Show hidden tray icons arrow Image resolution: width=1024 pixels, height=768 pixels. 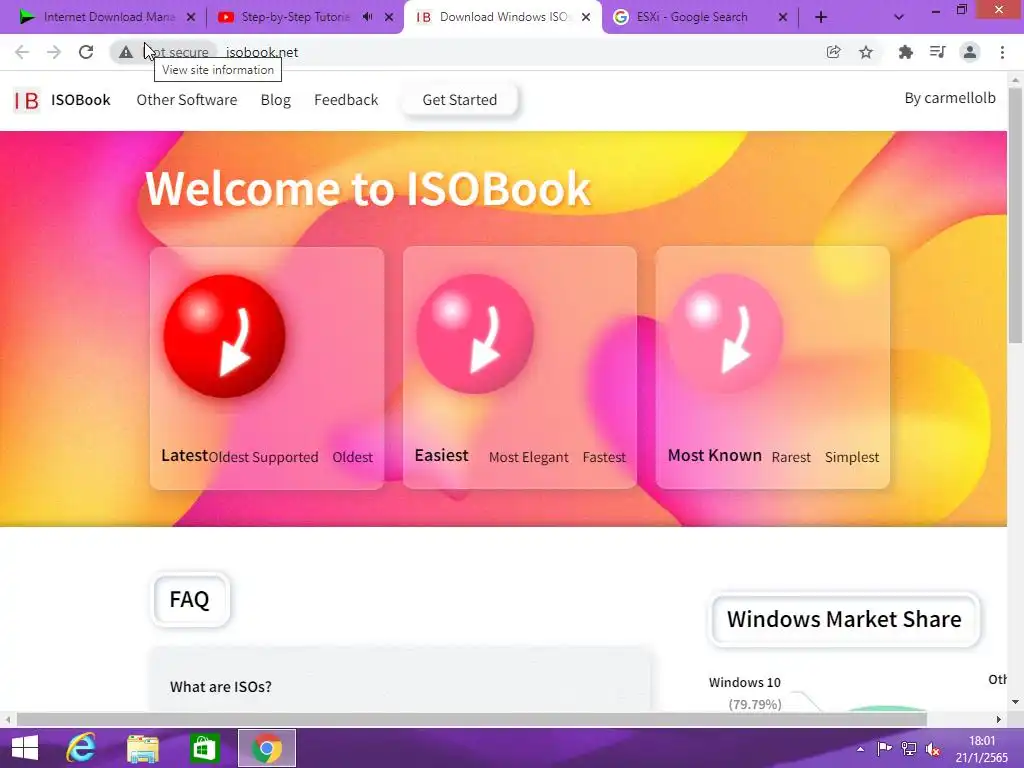click(860, 749)
